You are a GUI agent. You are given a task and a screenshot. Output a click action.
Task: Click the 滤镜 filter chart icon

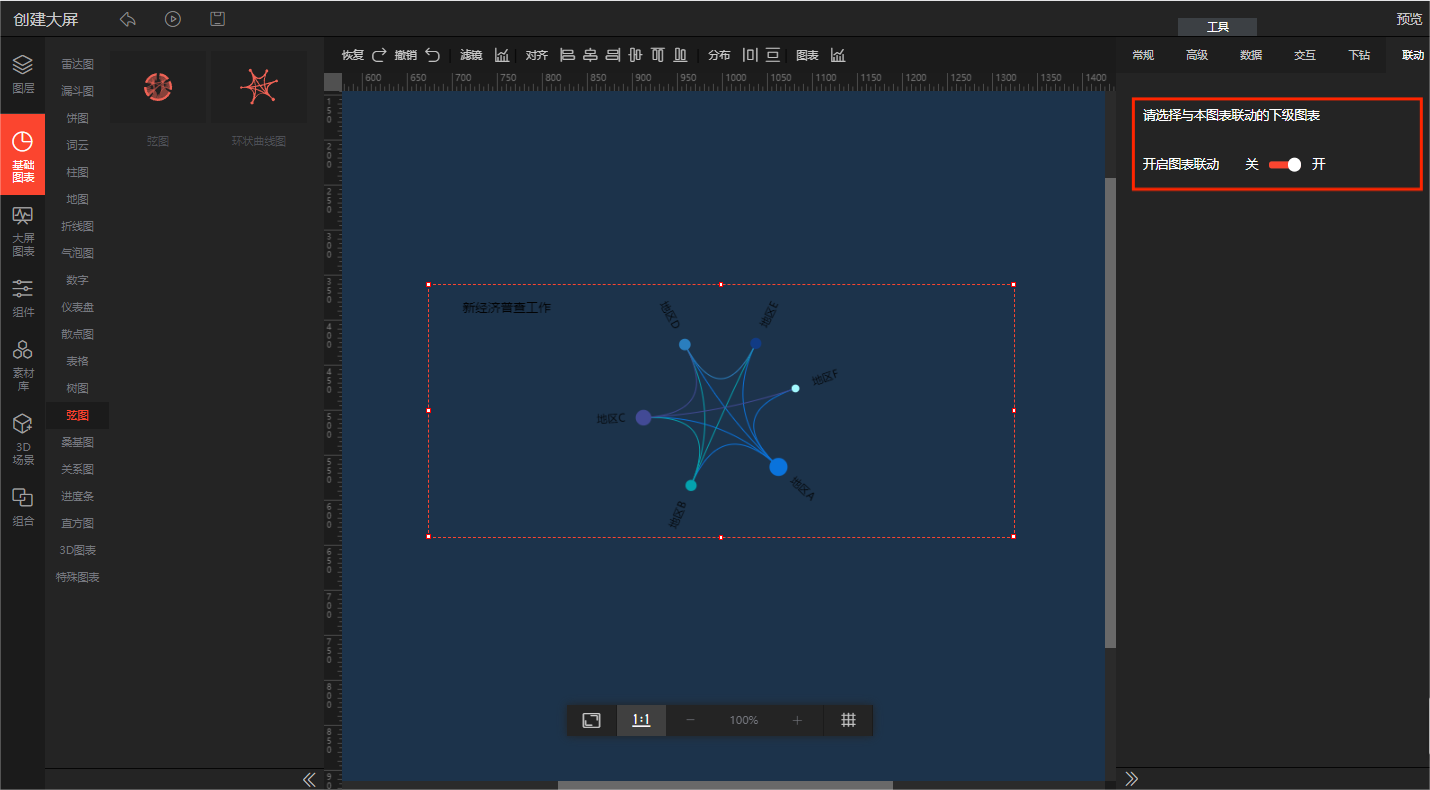(x=502, y=55)
